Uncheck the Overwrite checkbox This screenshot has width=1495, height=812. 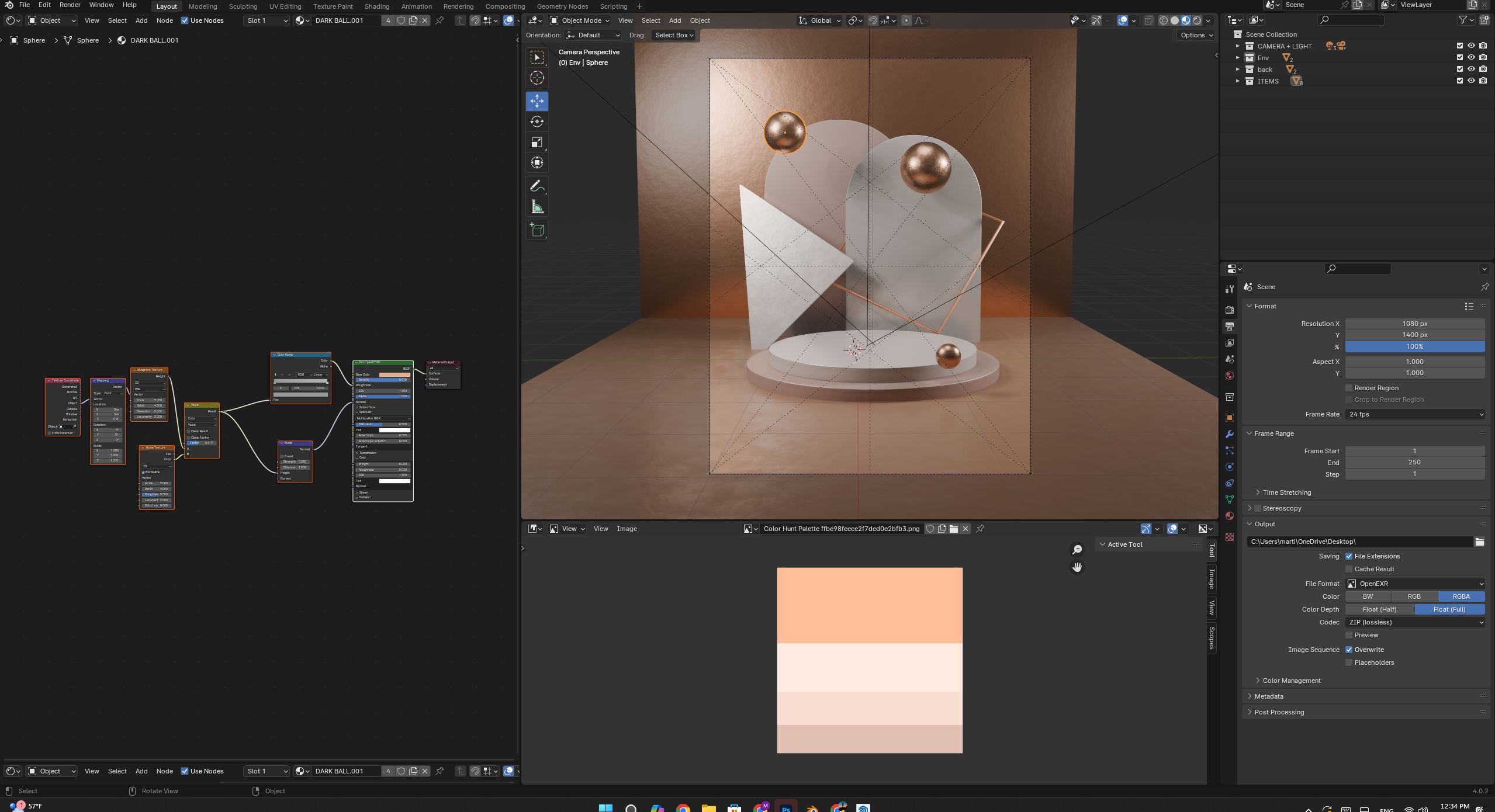[x=1349, y=650]
